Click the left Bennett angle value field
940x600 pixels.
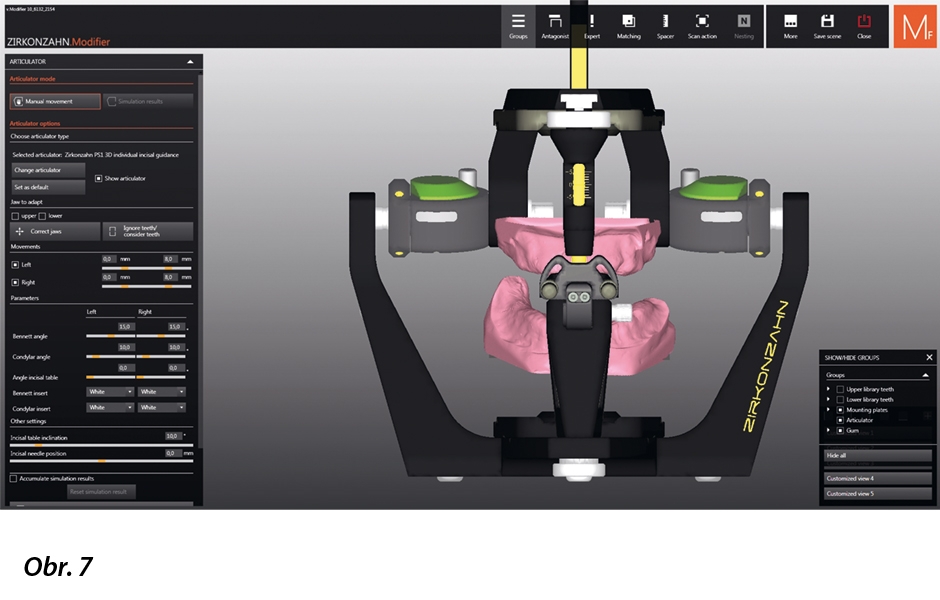coord(126,327)
